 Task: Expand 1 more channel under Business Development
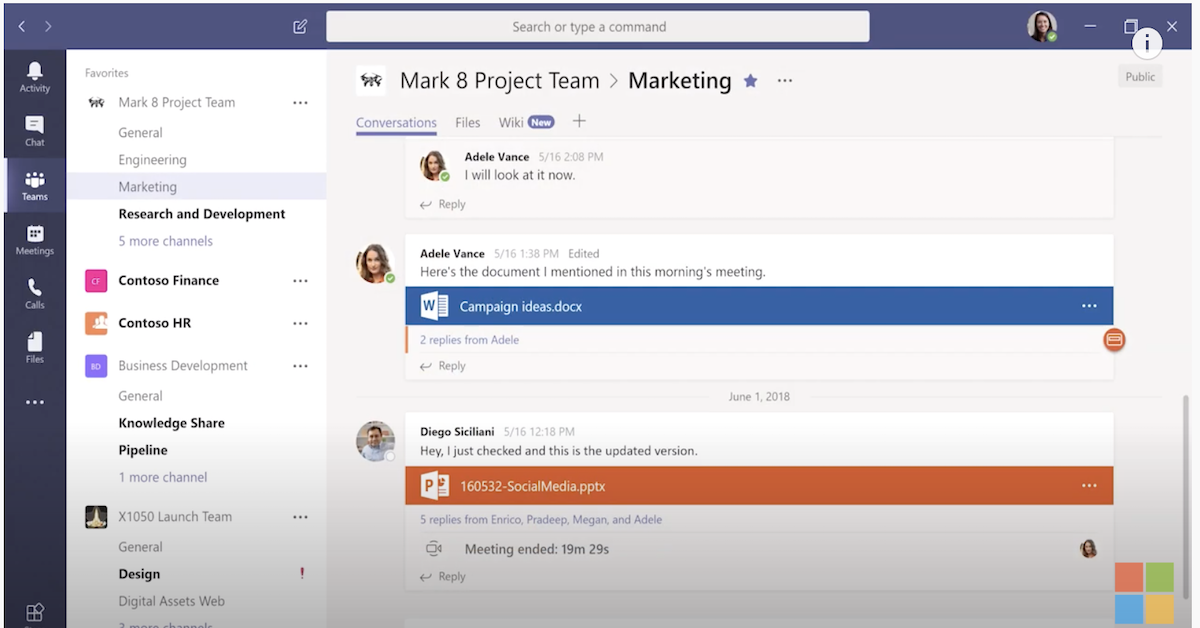(163, 477)
